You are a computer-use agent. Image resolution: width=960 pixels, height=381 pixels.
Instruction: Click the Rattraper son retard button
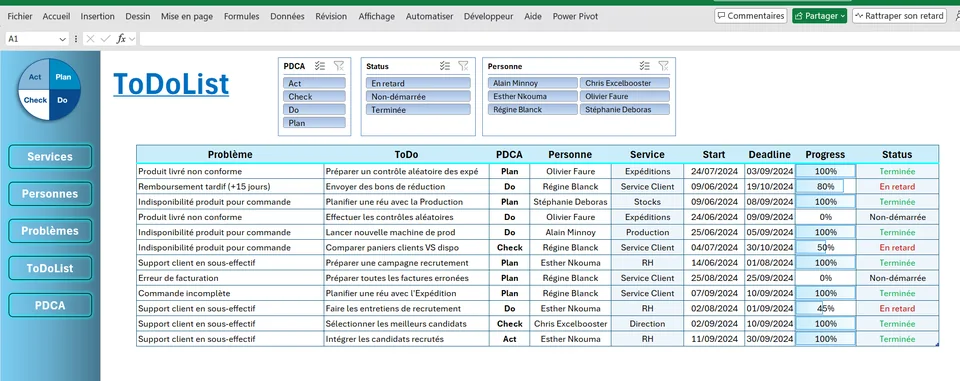[x=899, y=16]
